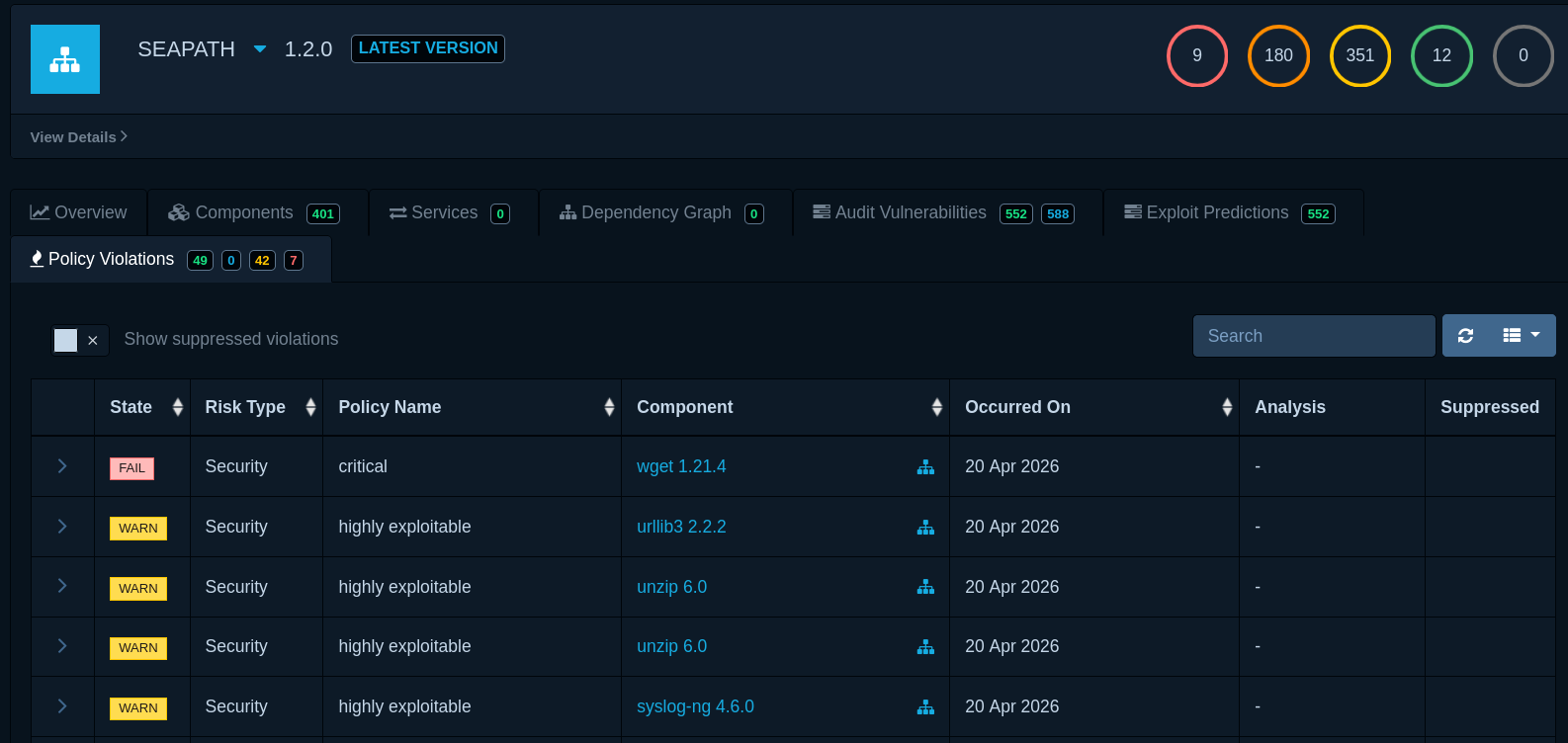This screenshot has width=1568, height=743.
Task: Sort table by Risk Type column arrows
Action: click(310, 407)
